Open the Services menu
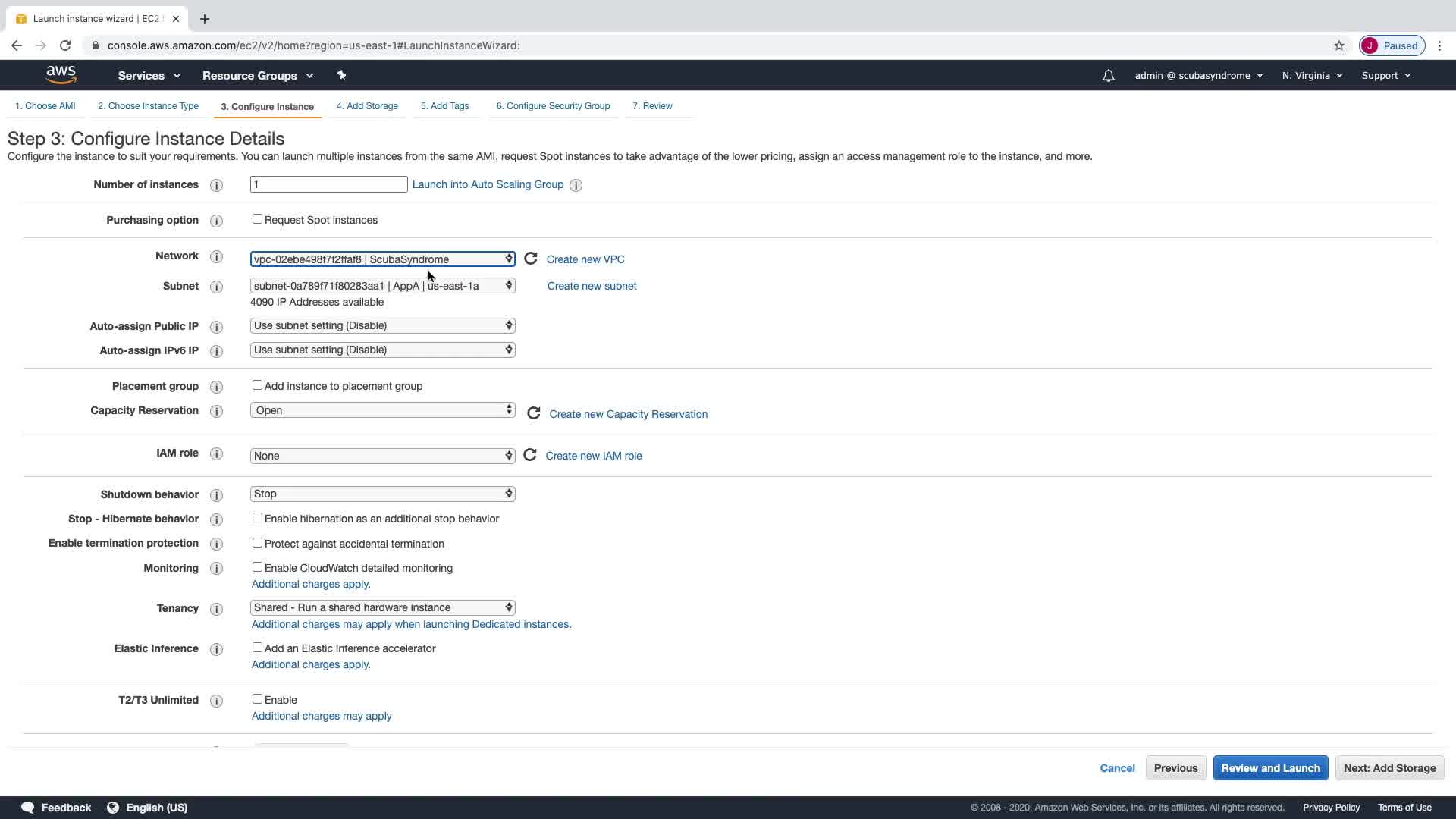Viewport: 1456px width, 819px height. [x=149, y=76]
